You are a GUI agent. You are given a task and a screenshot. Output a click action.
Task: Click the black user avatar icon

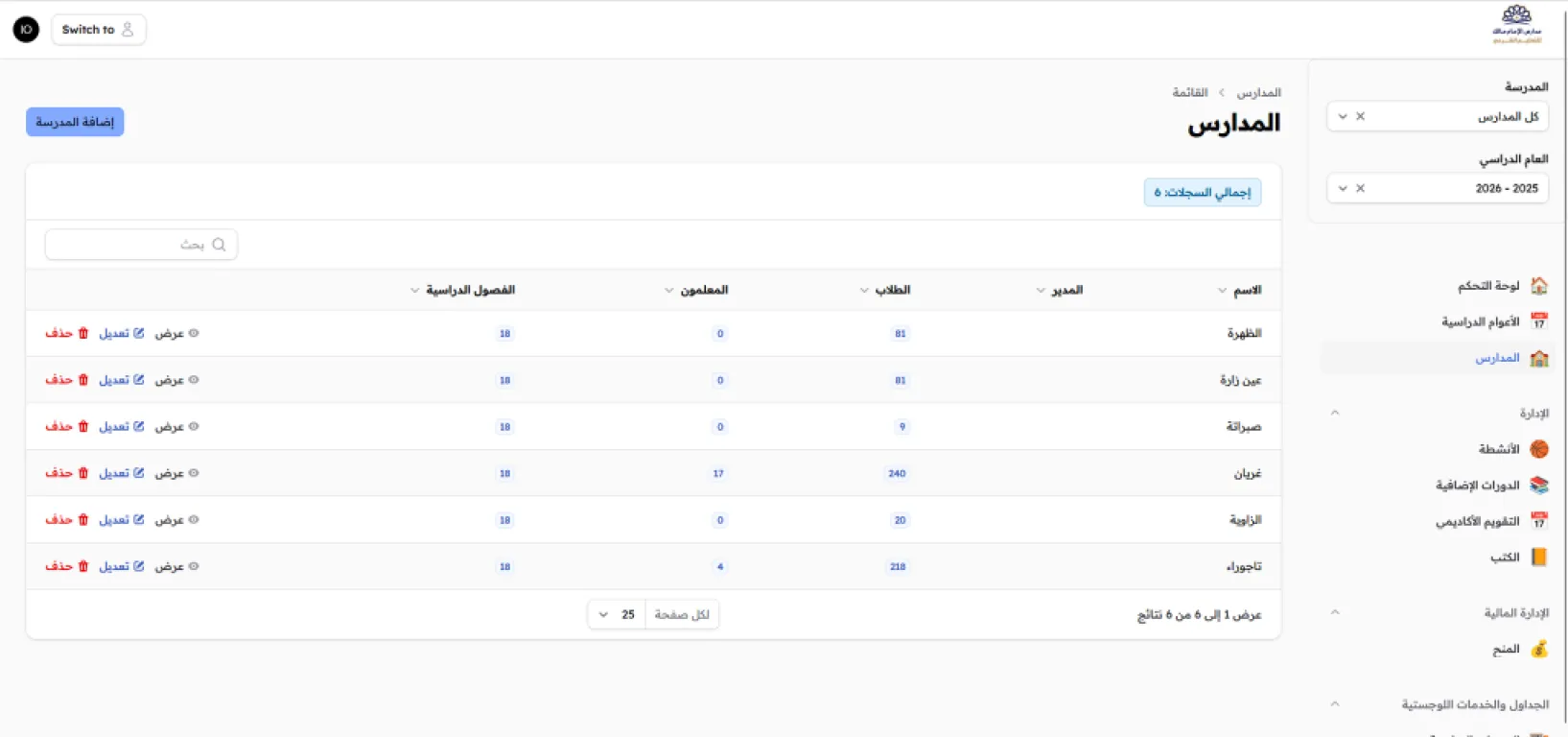point(26,30)
